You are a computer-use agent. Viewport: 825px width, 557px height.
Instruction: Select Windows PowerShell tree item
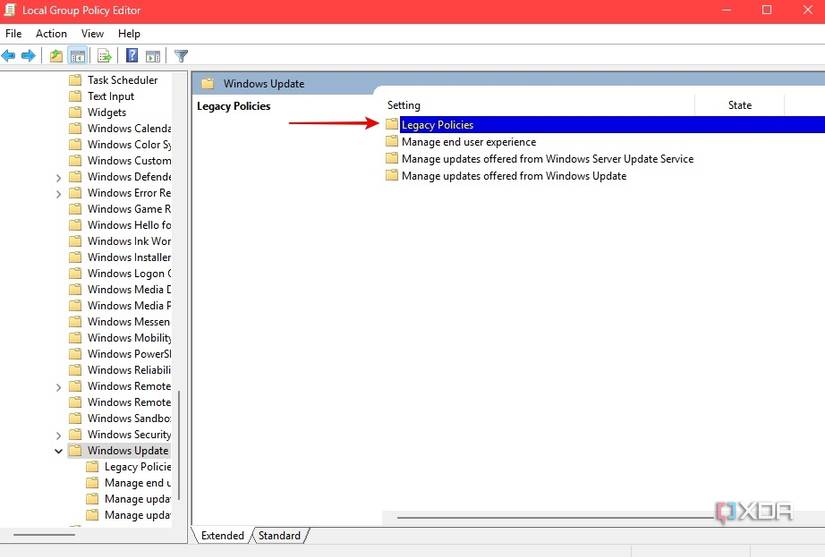[x=129, y=353]
